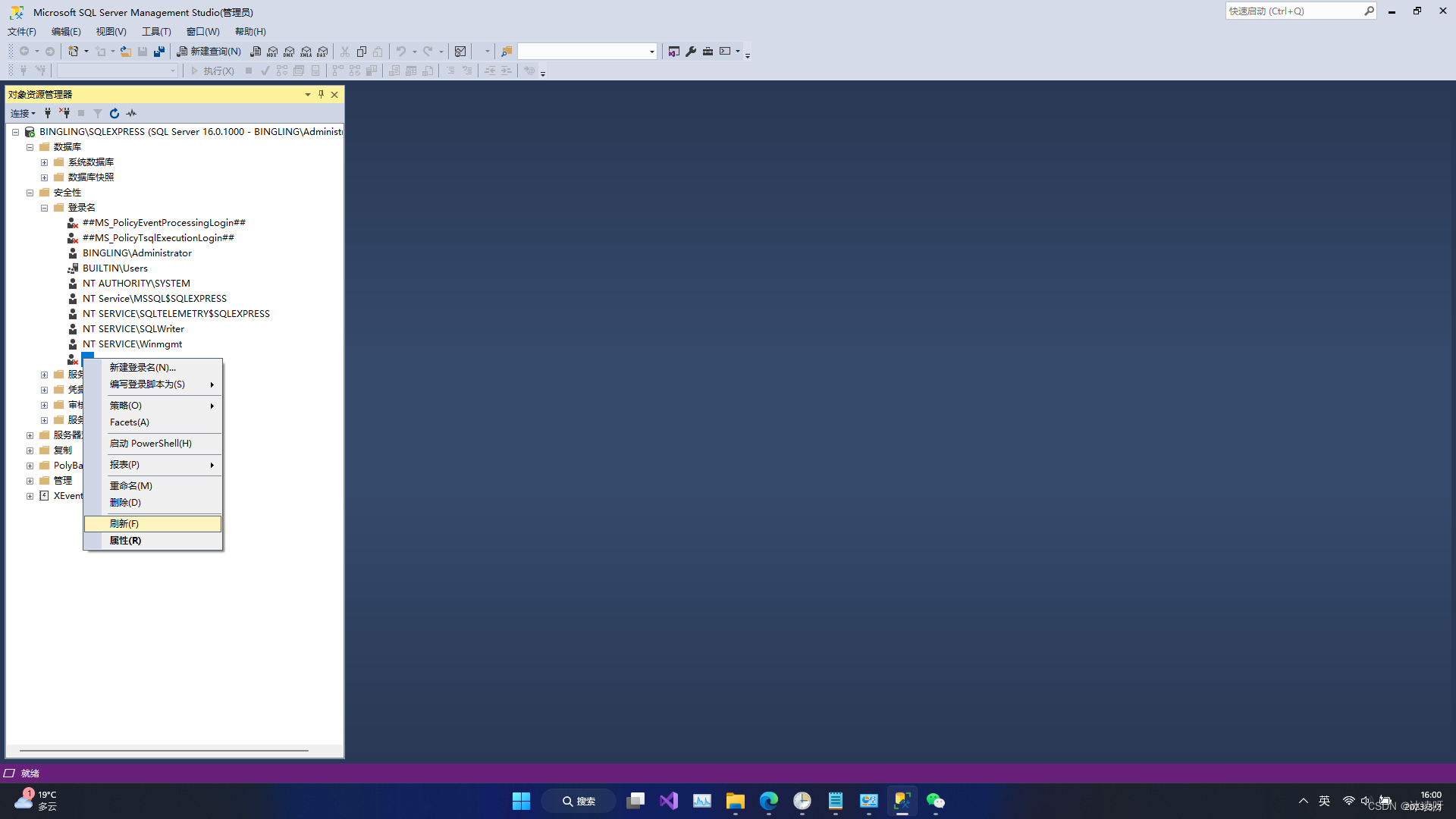Screen dimensions: 1456x819
Task: Open the 工具(T) menu
Action: click(x=155, y=31)
